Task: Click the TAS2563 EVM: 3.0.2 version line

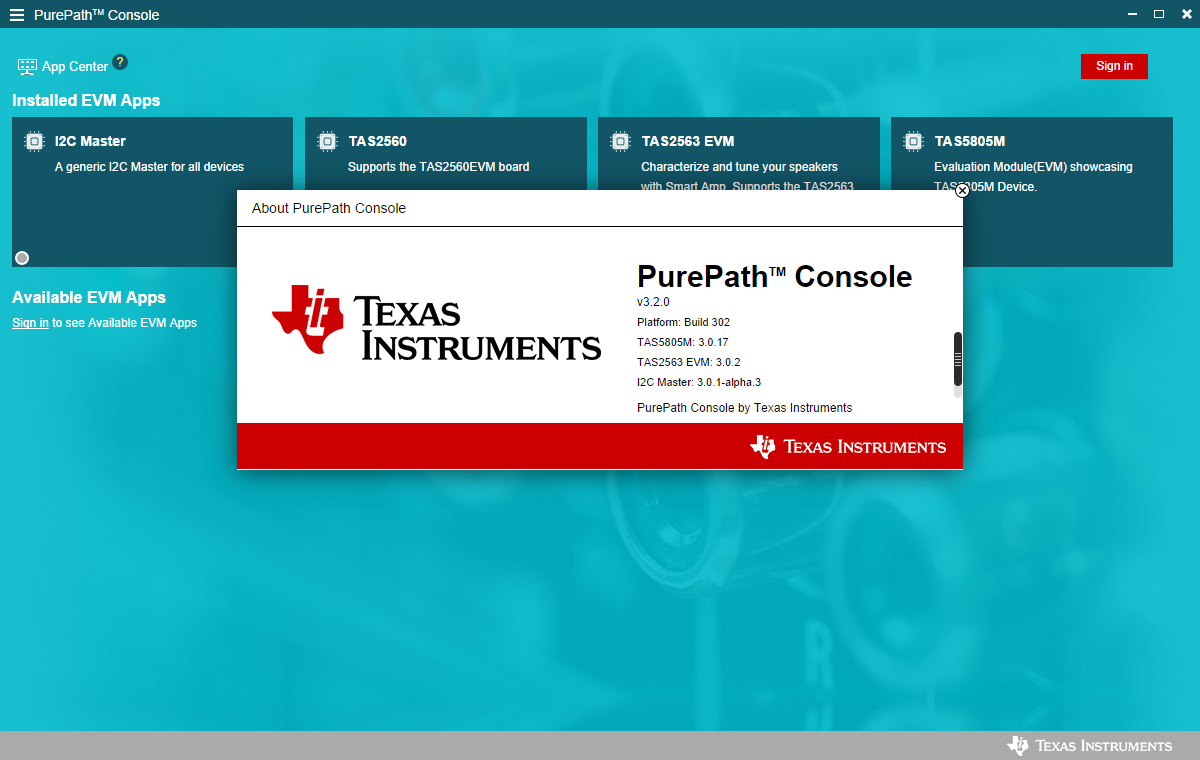Action: coord(689,362)
